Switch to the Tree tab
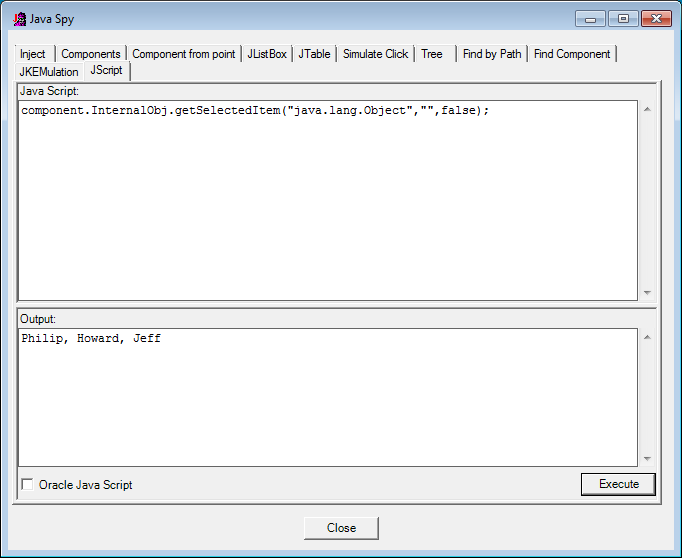682x558 pixels. [432, 54]
